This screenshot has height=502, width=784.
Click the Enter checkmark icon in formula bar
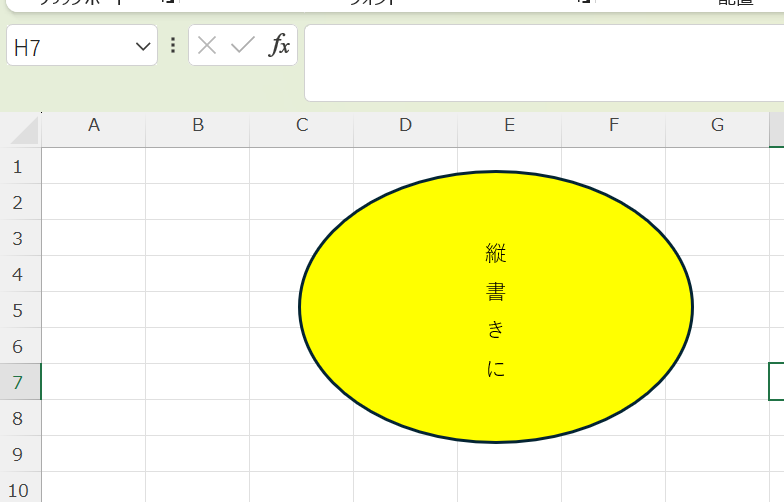tap(242, 46)
